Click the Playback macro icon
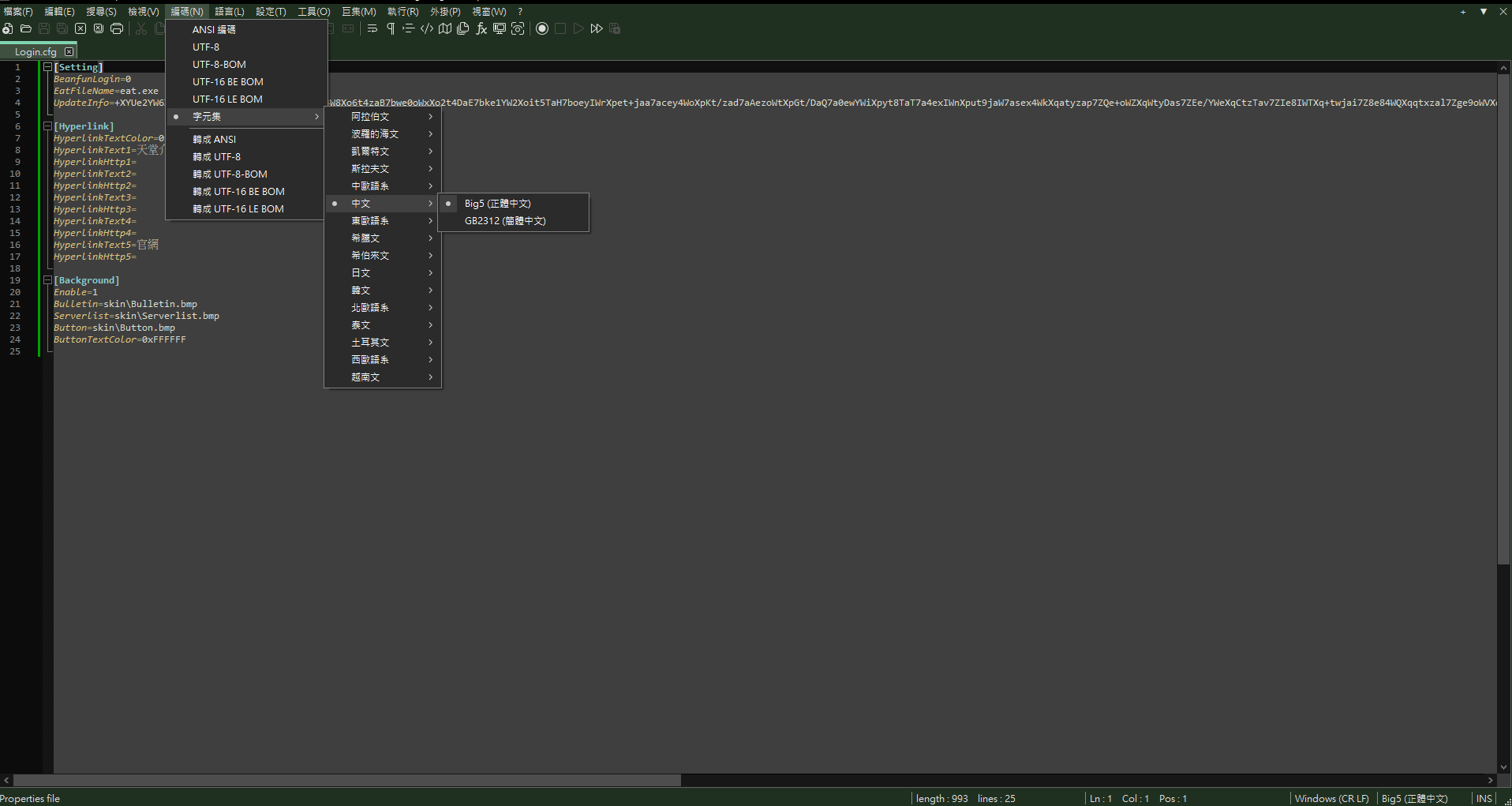This screenshot has width=1512, height=806. 578,28
